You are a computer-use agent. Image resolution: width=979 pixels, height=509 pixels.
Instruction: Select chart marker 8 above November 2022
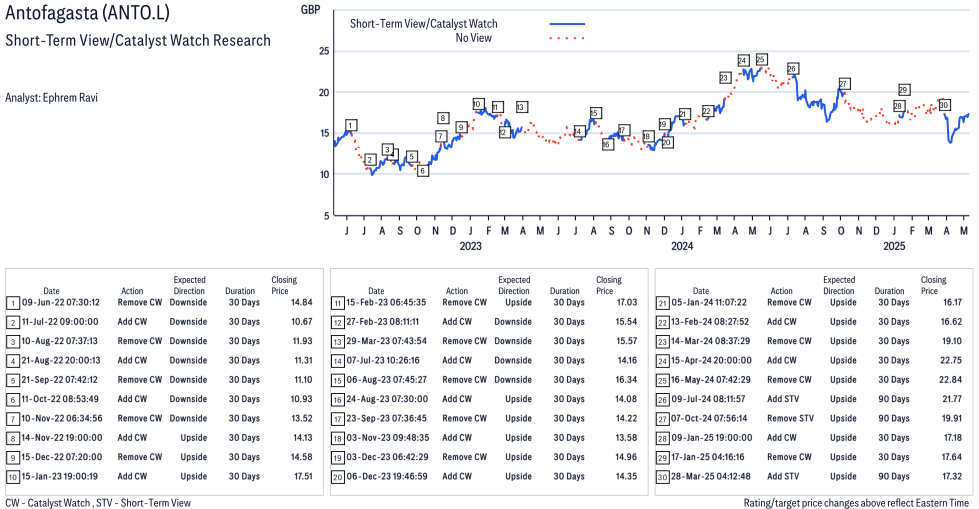(x=443, y=118)
